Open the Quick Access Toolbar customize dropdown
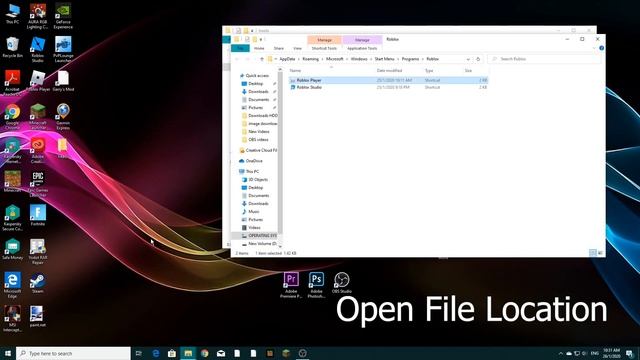 [x=261, y=40]
